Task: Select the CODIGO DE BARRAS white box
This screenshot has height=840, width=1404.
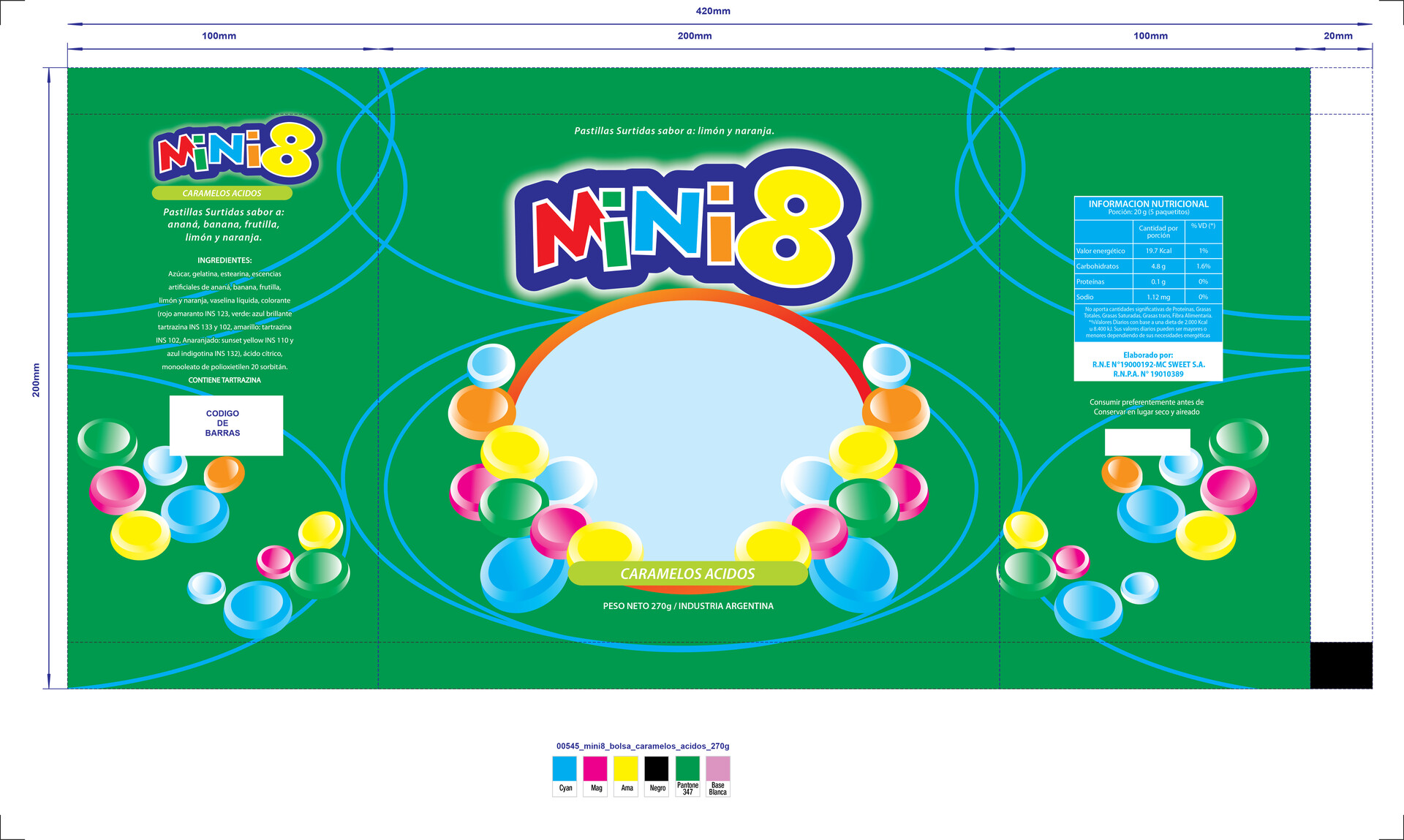Action: pos(226,425)
